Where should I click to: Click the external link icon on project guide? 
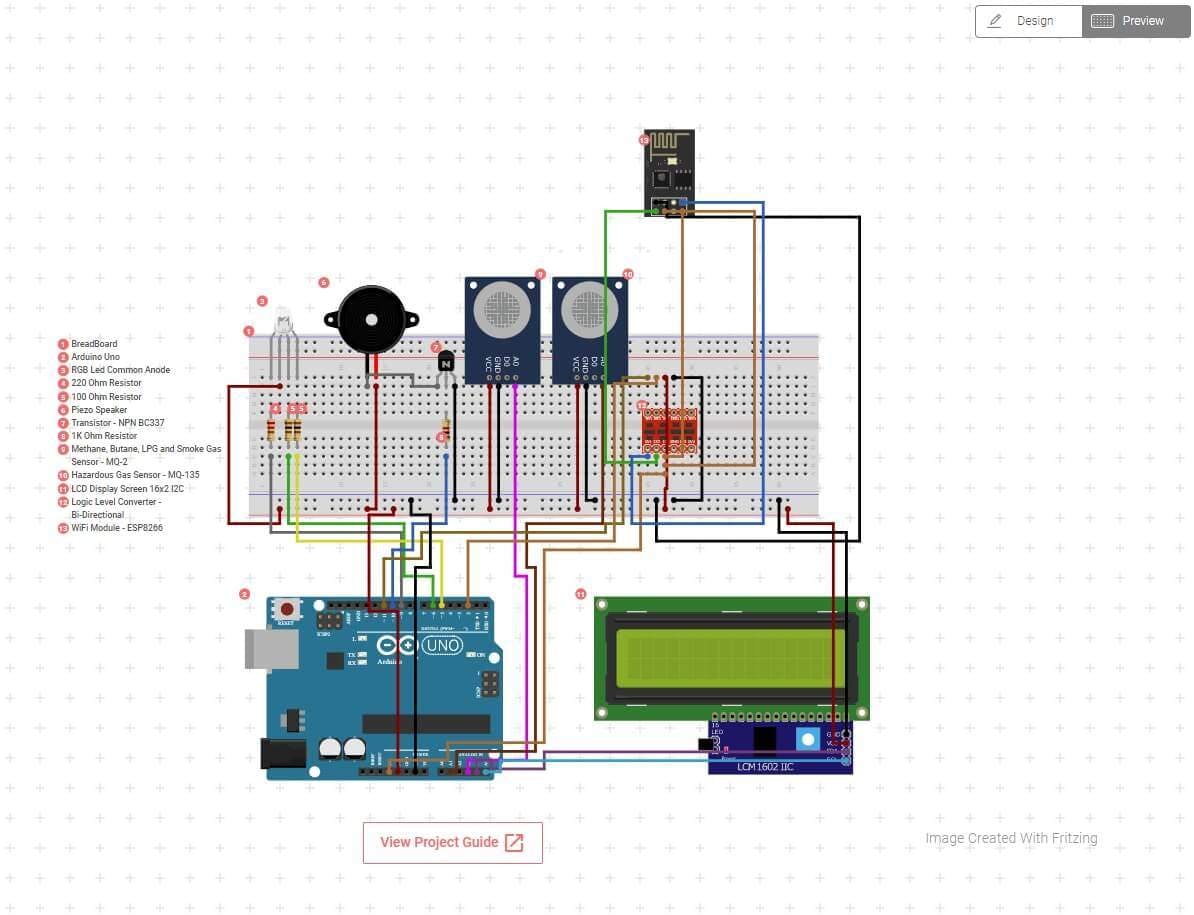point(514,842)
